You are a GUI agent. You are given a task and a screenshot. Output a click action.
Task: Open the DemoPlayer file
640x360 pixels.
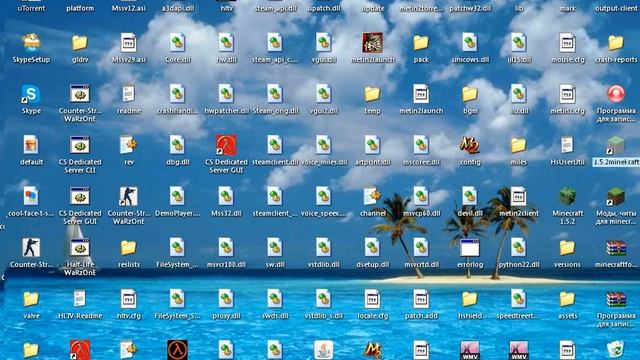178,197
